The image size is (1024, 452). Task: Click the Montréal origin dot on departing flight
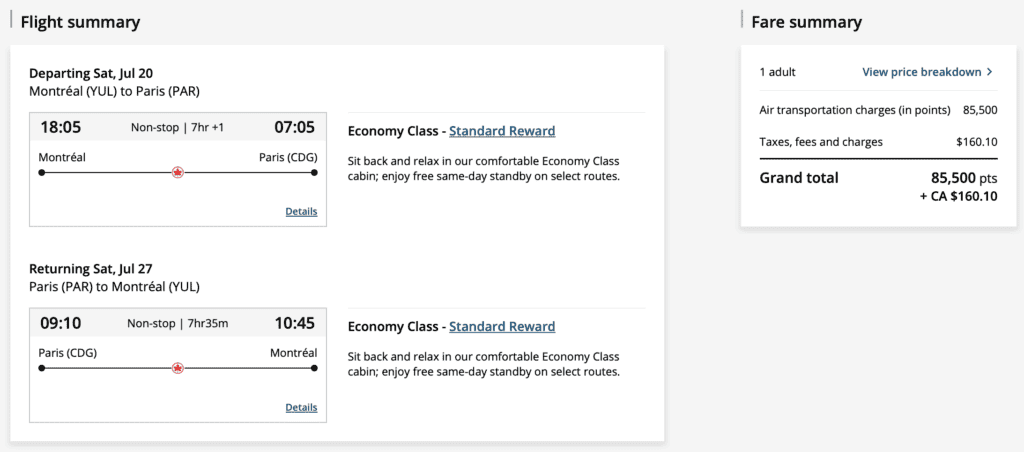(42, 172)
